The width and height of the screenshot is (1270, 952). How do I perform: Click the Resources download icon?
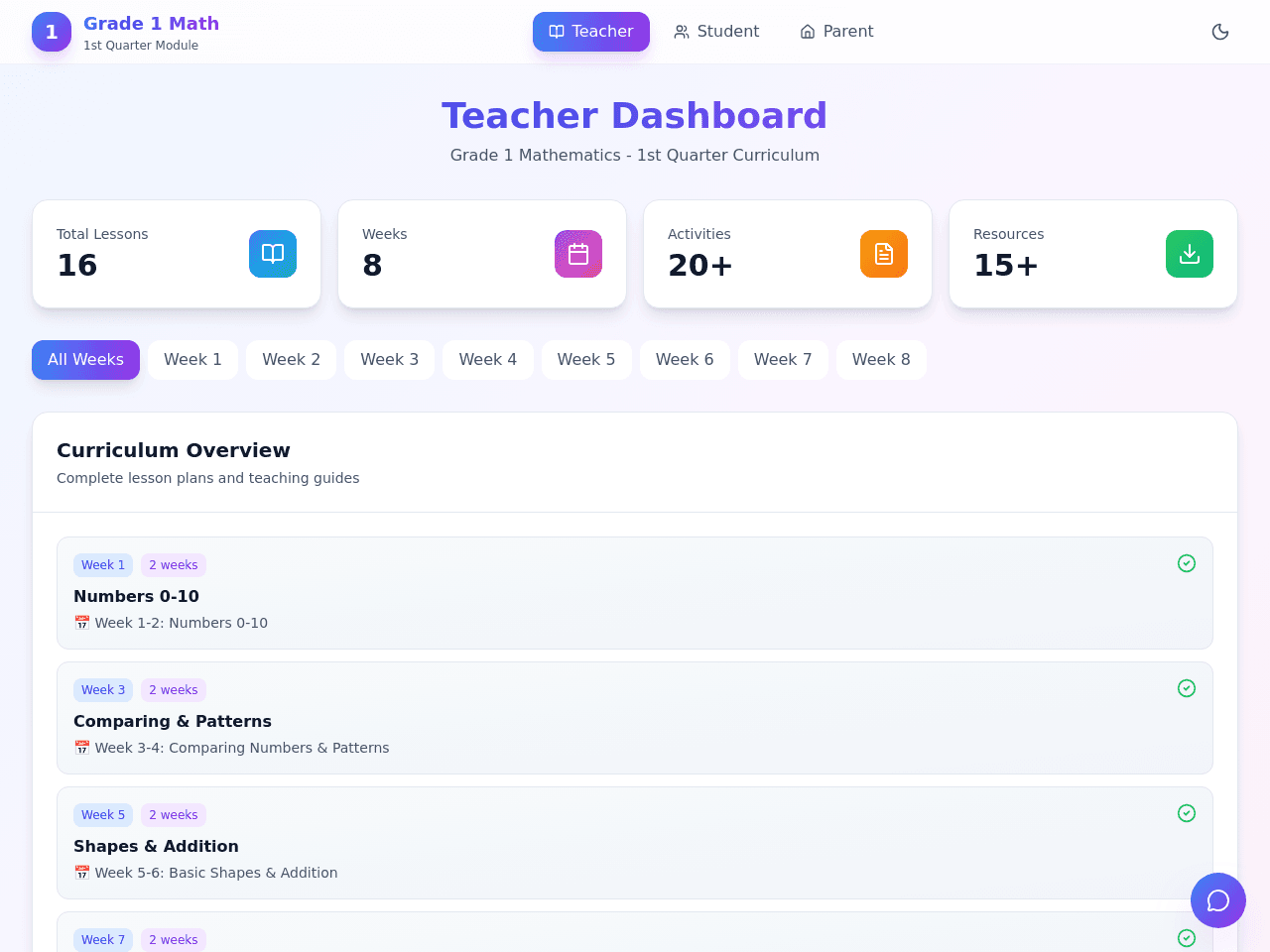pyautogui.click(x=1190, y=254)
